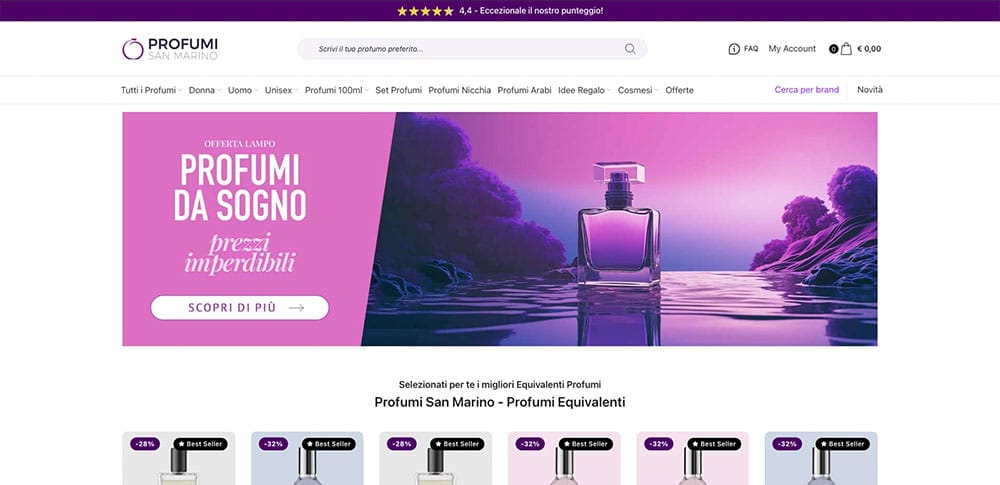Click the cart item count badge
The width and height of the screenshot is (1000, 485).
pos(833,49)
